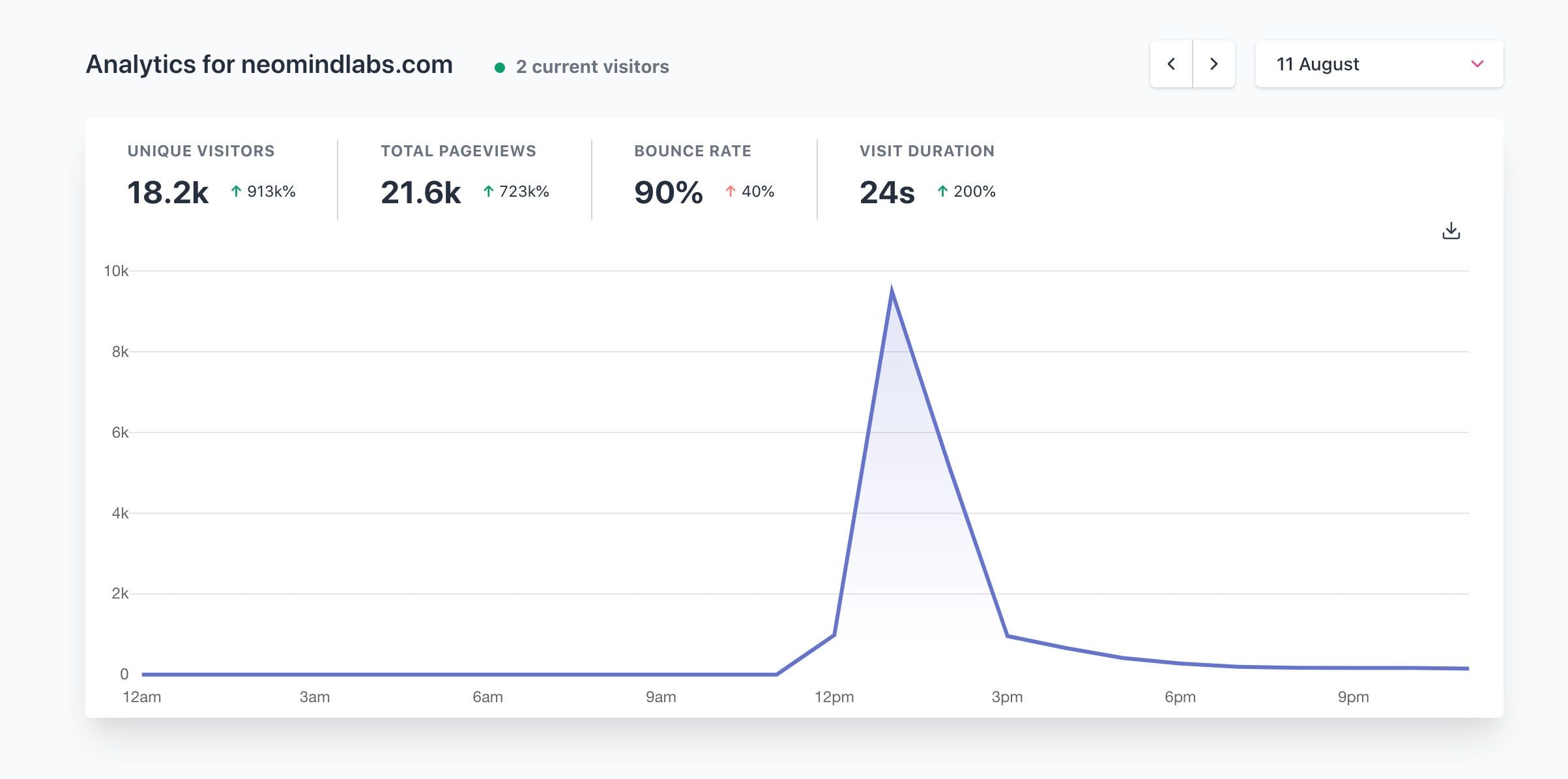Click the green current visitors dot
This screenshot has width=1568, height=779.
[x=500, y=67]
